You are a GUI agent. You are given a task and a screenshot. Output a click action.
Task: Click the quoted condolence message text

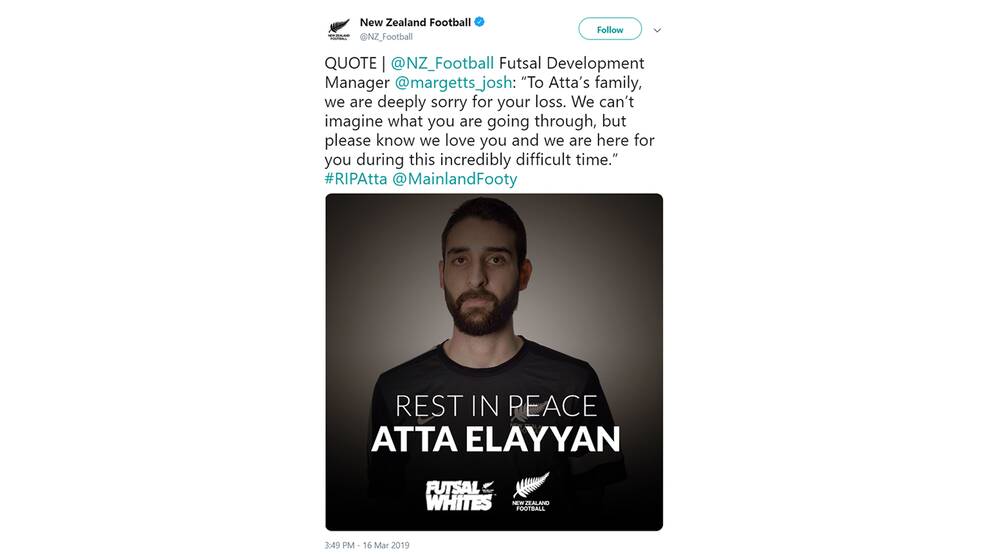(x=490, y=121)
